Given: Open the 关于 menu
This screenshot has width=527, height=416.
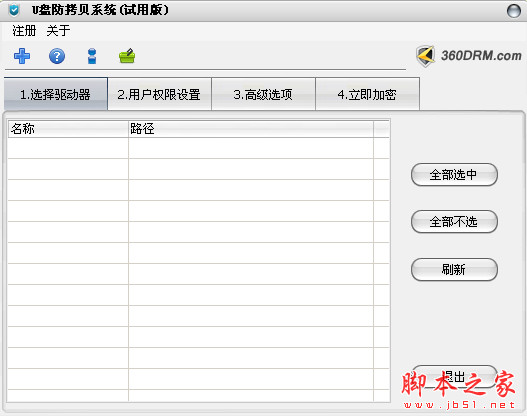Looking at the screenshot, I should [58, 31].
